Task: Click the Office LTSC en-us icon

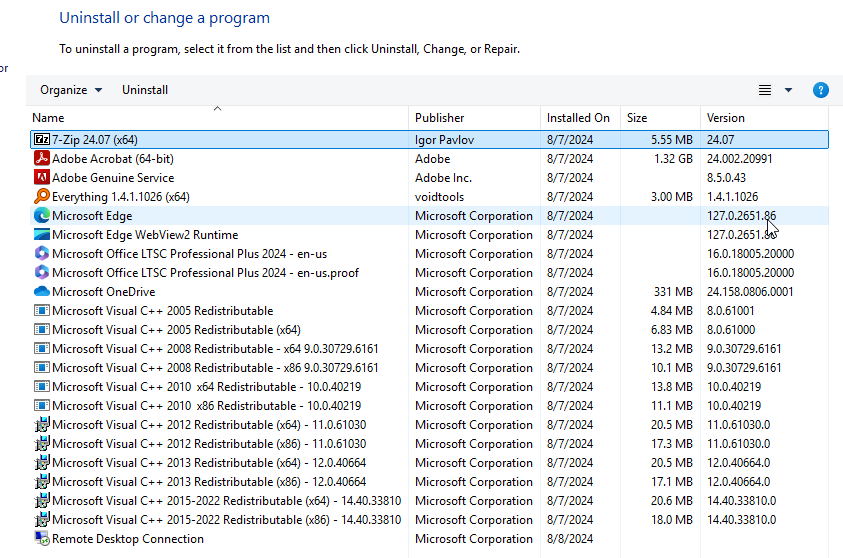Action: click(42, 254)
